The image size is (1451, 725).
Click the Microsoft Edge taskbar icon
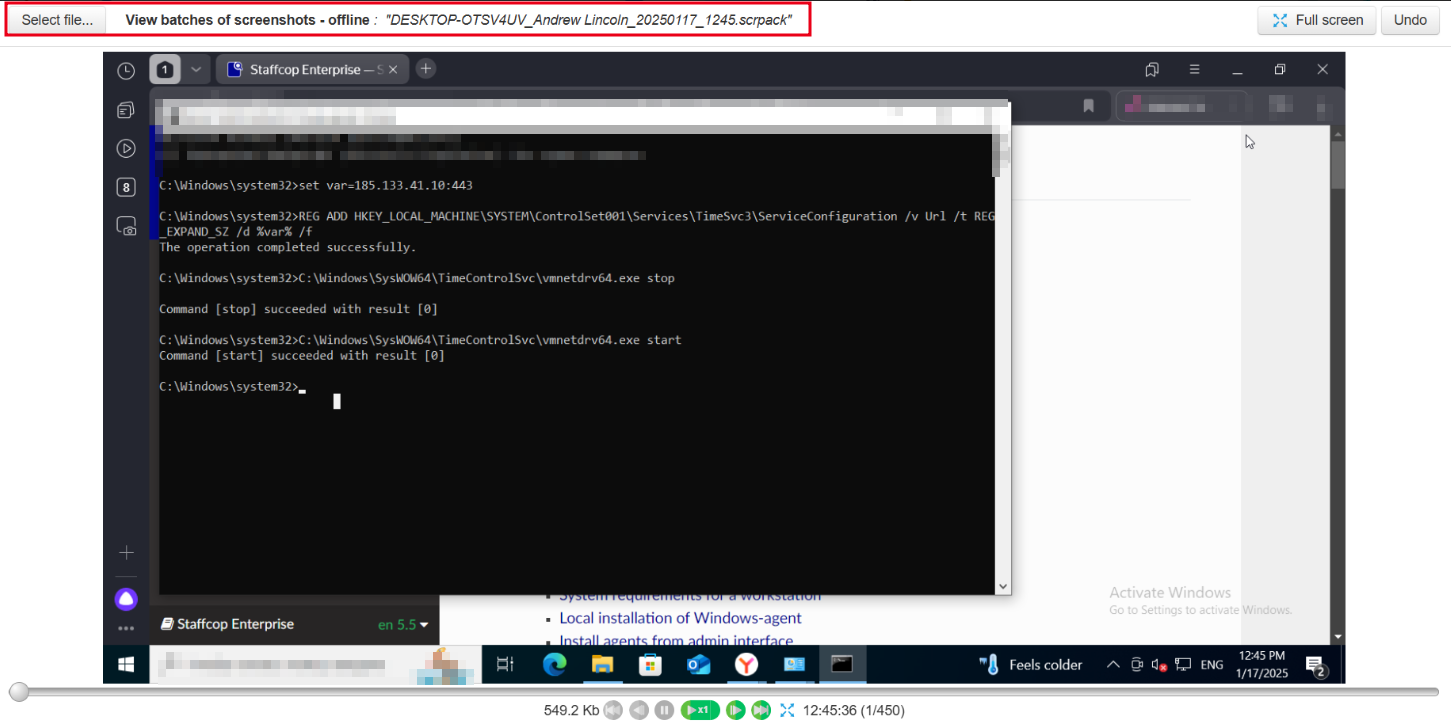[x=554, y=664]
